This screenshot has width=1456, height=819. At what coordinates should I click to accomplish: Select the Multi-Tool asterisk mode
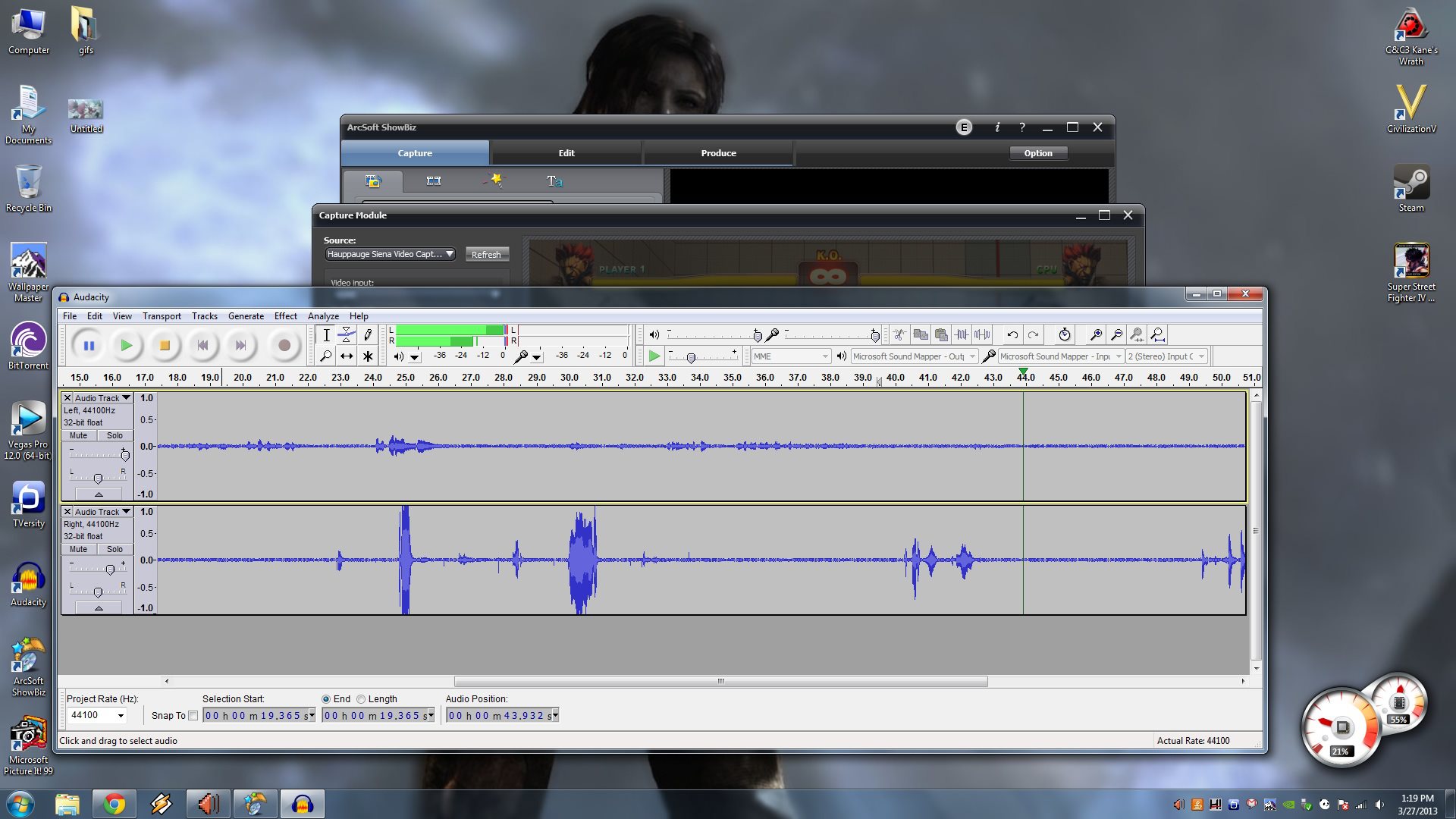click(x=368, y=356)
